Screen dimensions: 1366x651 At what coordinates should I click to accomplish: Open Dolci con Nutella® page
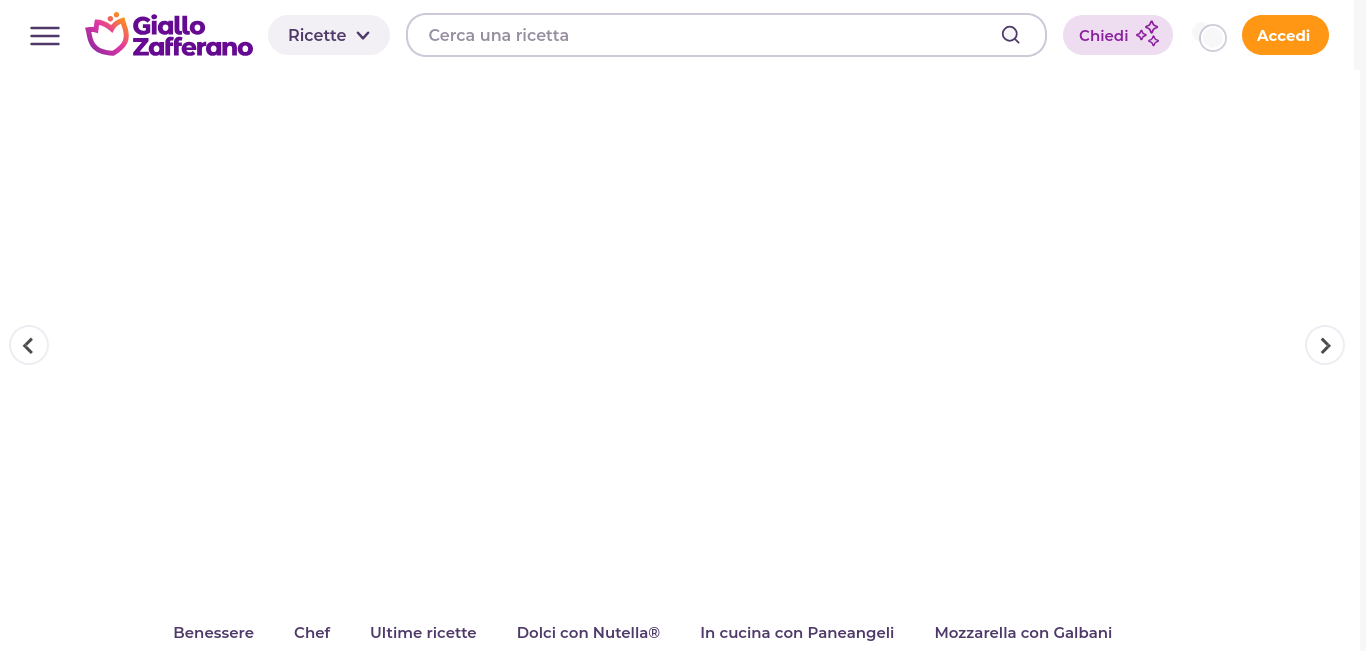tap(588, 633)
